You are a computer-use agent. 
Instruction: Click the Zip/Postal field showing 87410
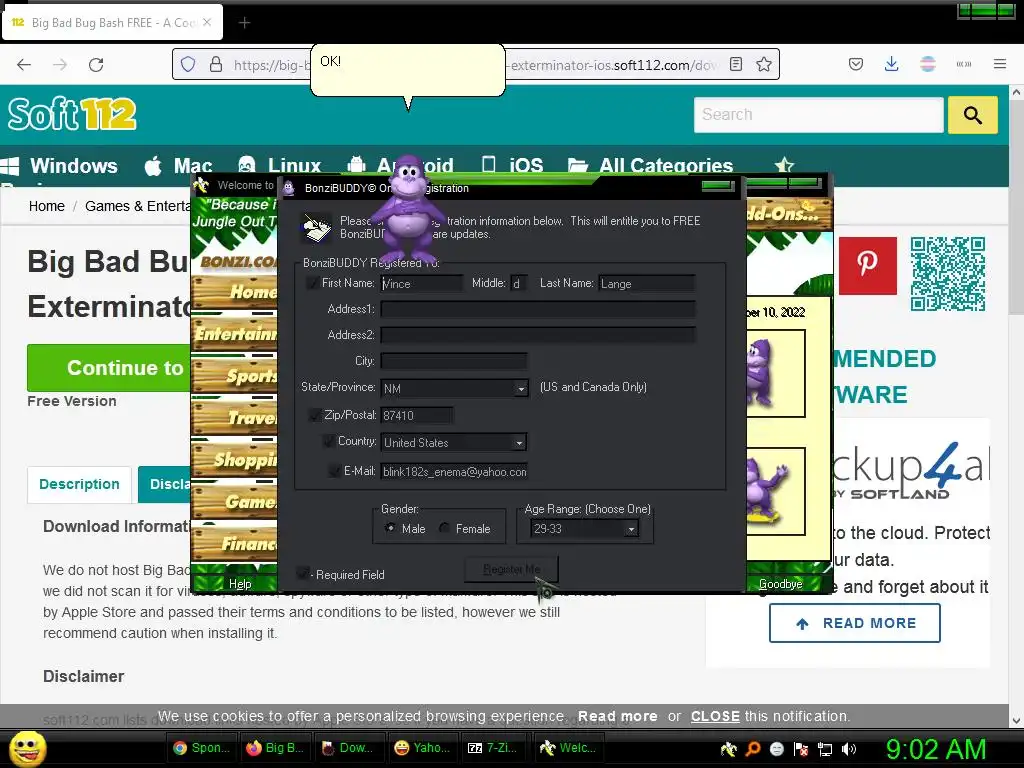click(417, 415)
